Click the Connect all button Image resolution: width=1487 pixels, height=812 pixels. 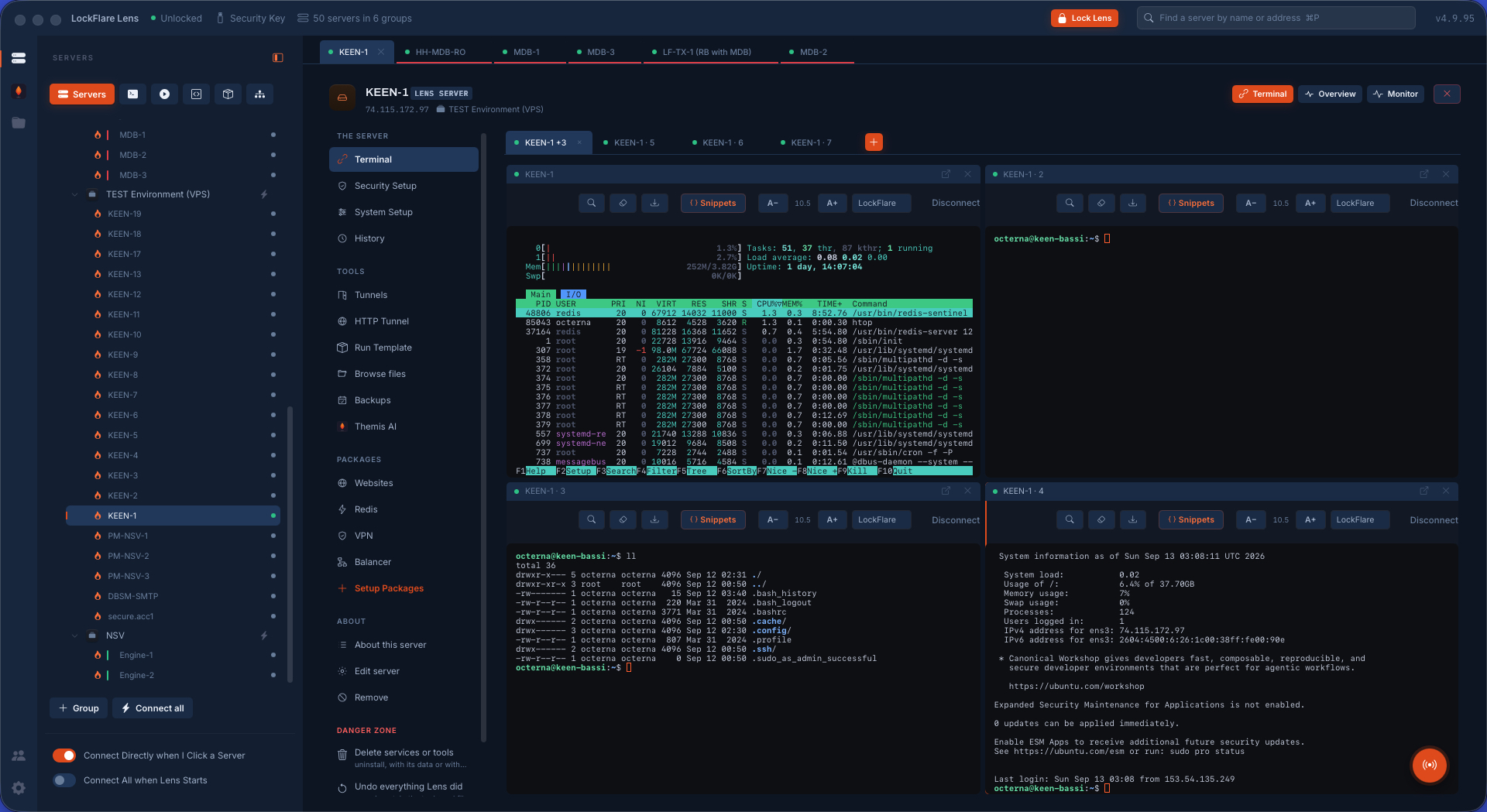point(153,708)
